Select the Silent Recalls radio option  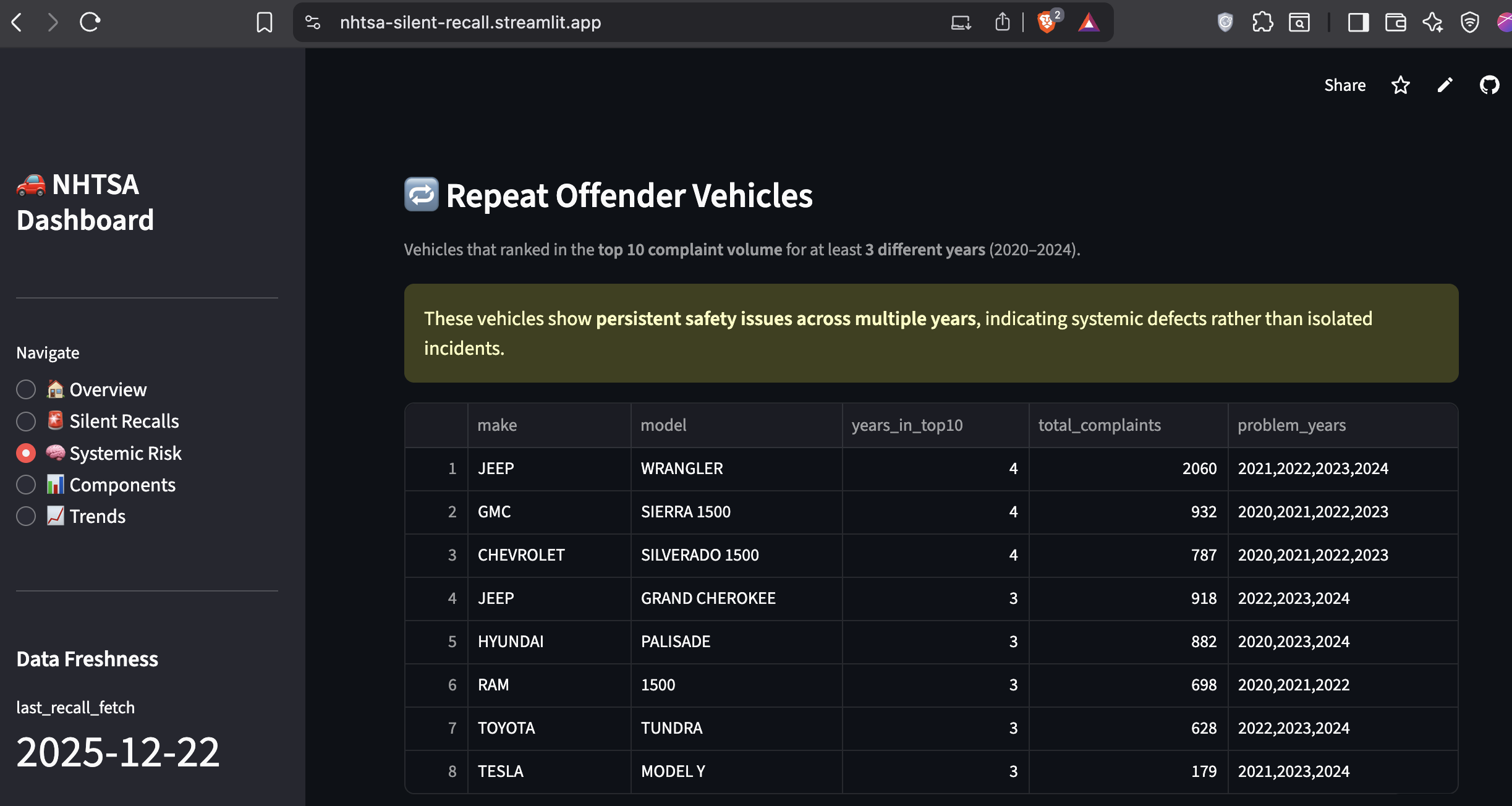coord(25,421)
